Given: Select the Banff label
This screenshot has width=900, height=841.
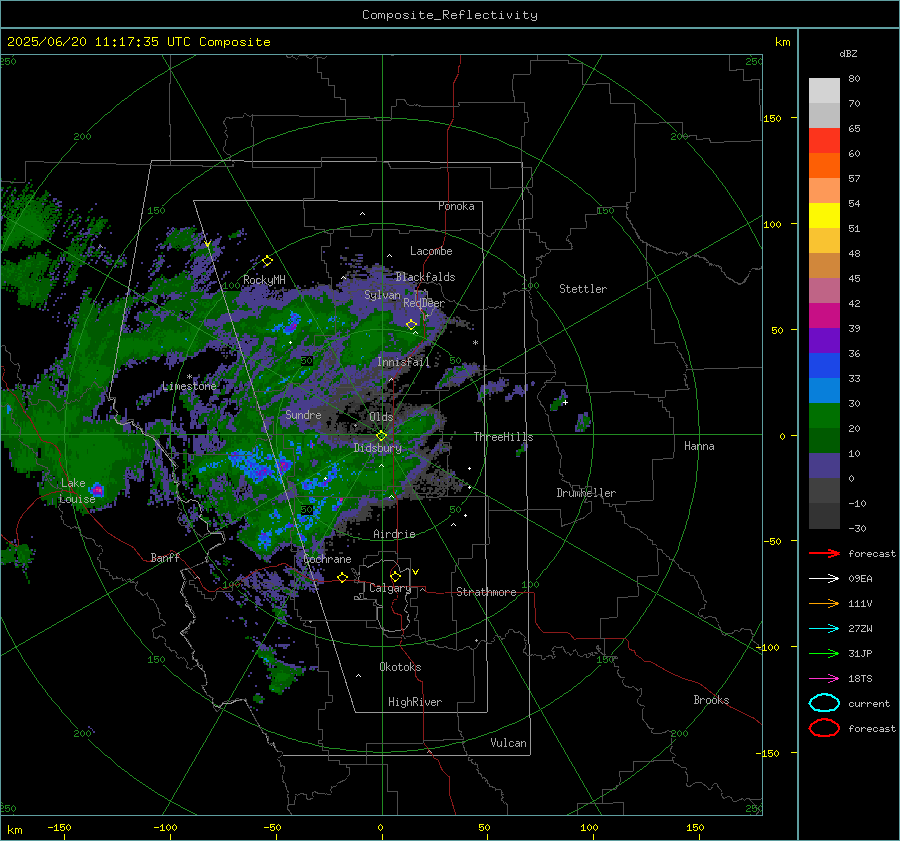Looking at the screenshot, I should point(165,557).
